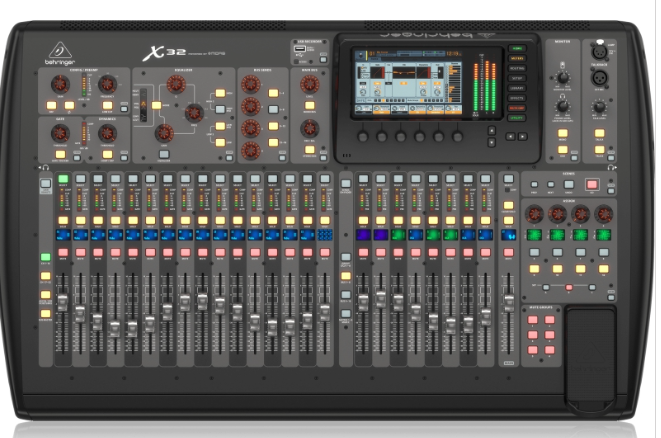Click the Talkback external mic XLR connector

(x=599, y=78)
